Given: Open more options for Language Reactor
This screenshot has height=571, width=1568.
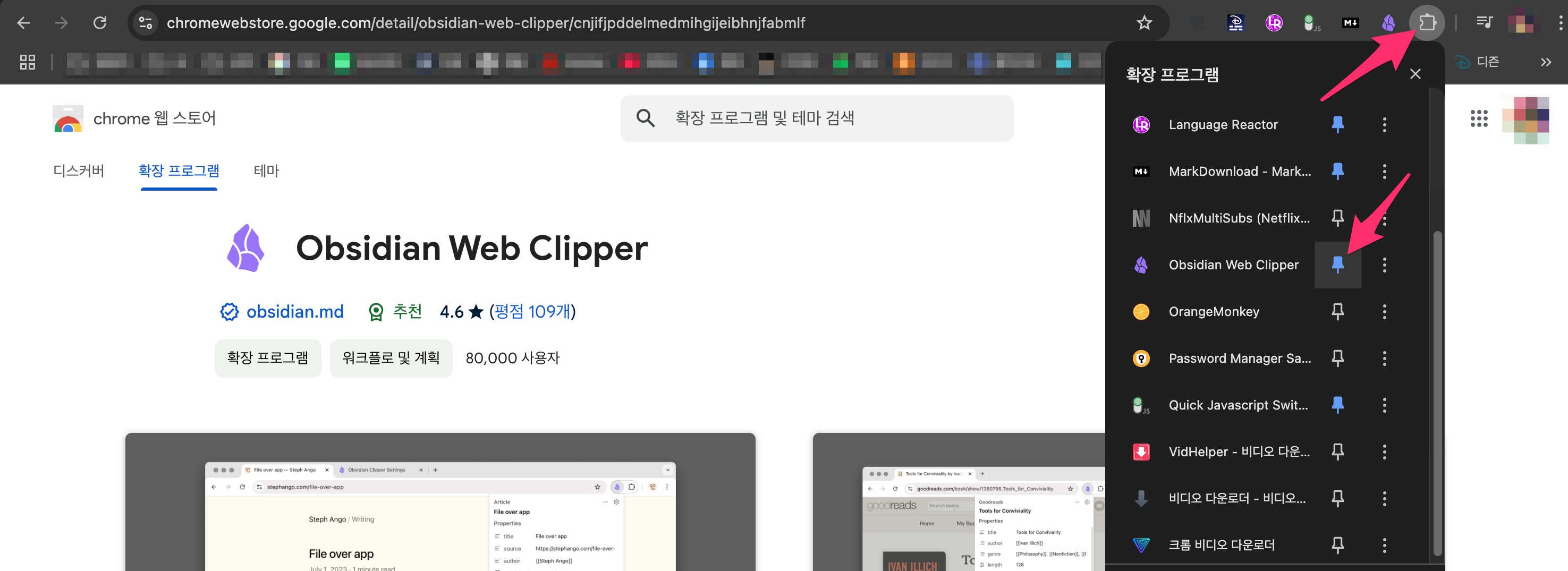Looking at the screenshot, I should 1384,125.
